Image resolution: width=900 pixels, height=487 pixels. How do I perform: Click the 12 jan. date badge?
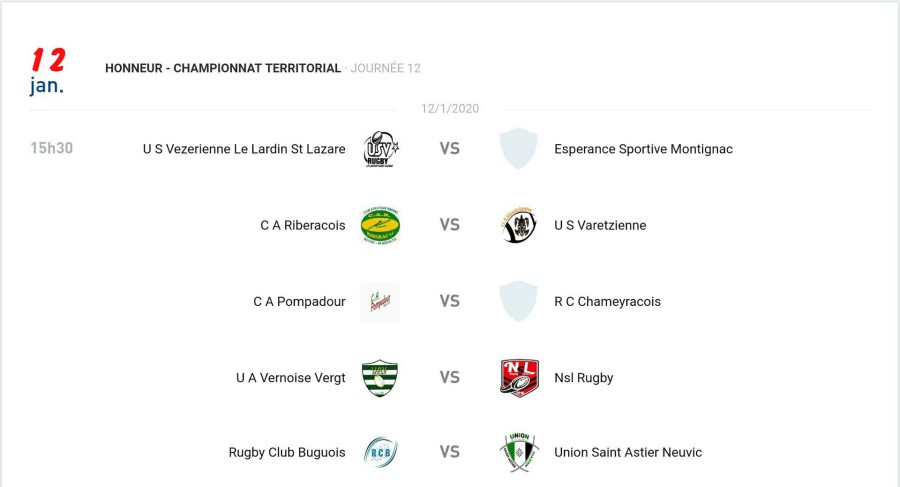pyautogui.click(x=47, y=72)
